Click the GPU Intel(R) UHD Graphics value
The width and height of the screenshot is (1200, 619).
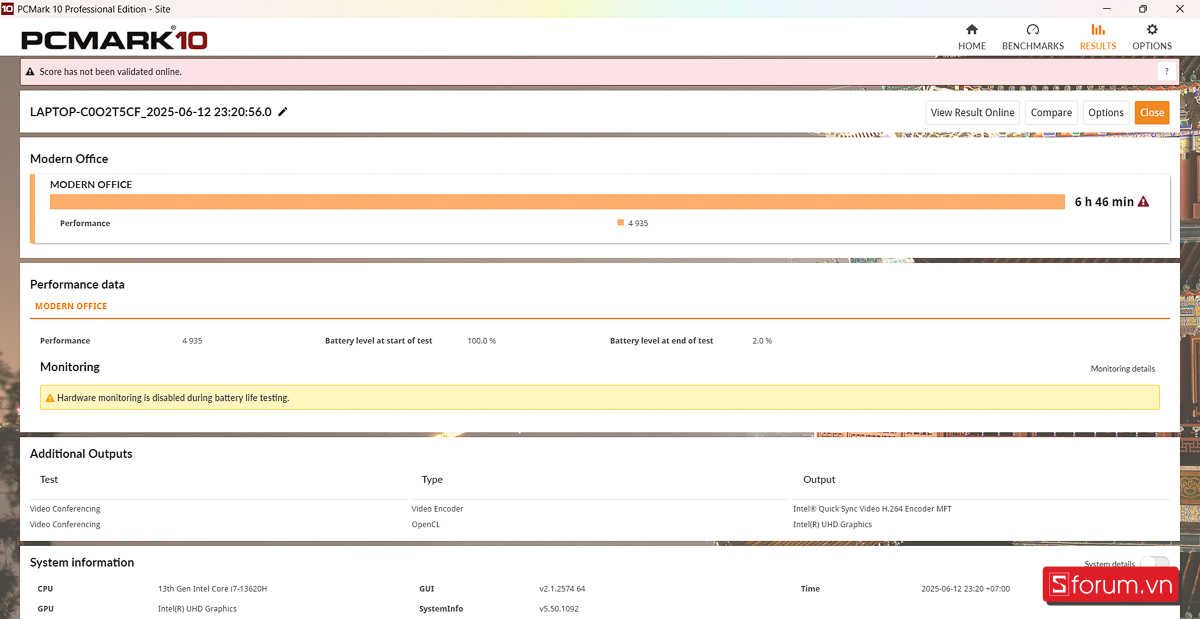pos(197,608)
